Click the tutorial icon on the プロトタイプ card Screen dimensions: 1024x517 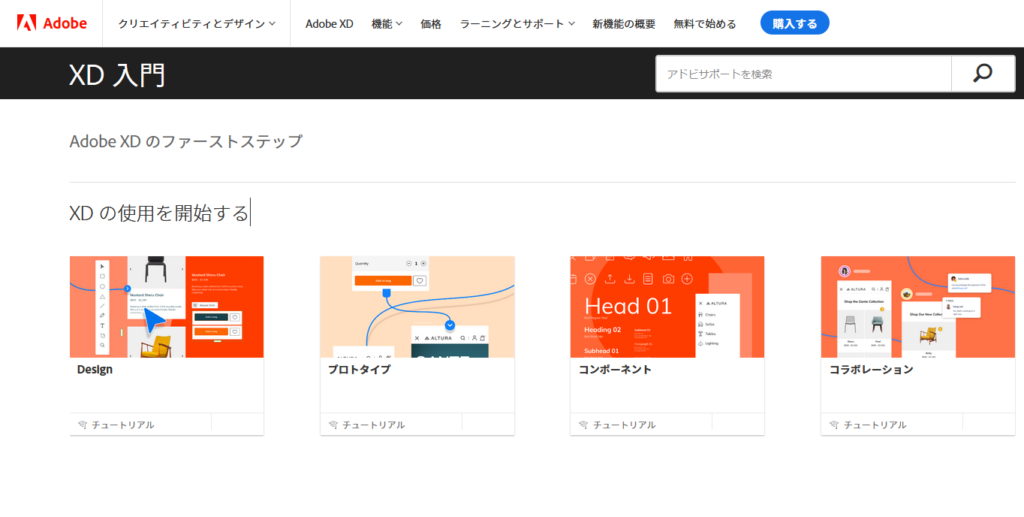point(333,425)
